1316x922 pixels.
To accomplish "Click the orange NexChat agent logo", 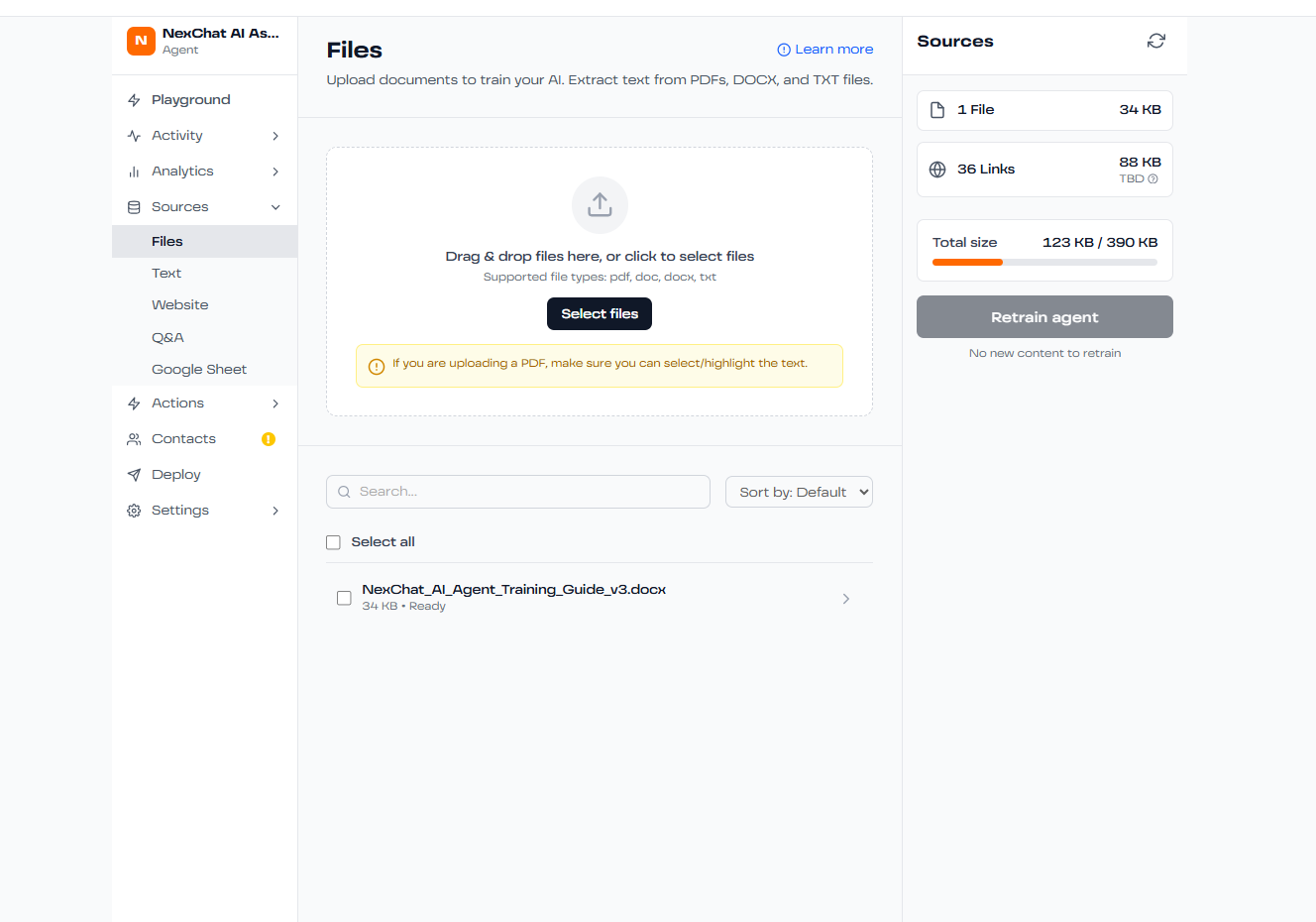I will pyautogui.click(x=141, y=41).
